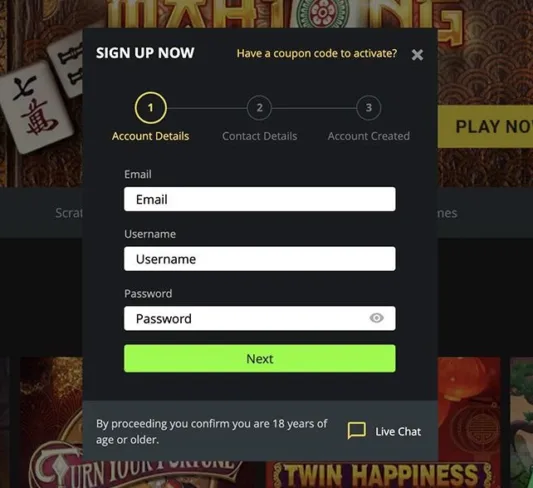Open the Account Created step label
The image size is (533, 488).
tap(368, 136)
